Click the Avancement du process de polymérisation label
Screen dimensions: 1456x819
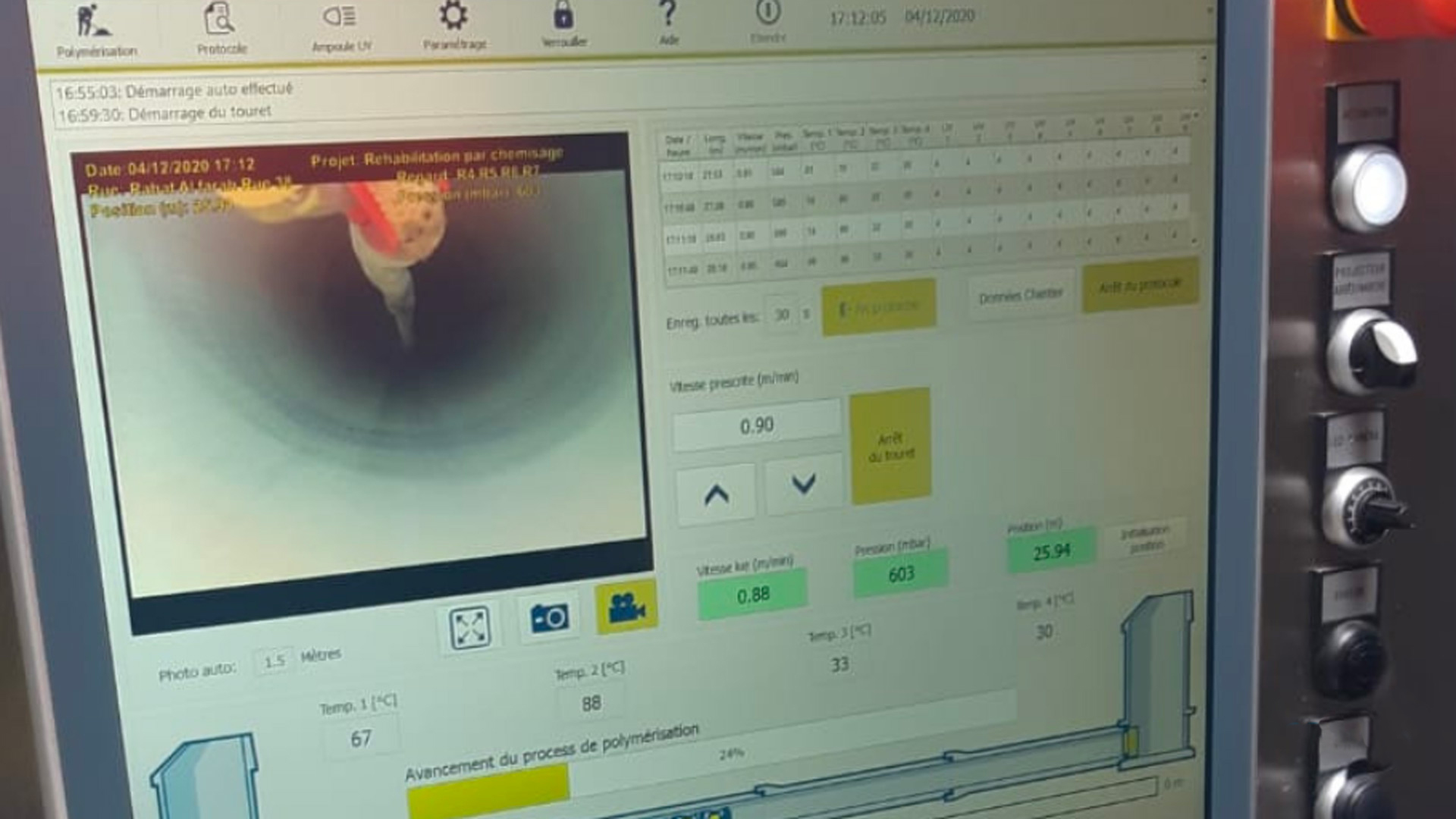[552, 752]
